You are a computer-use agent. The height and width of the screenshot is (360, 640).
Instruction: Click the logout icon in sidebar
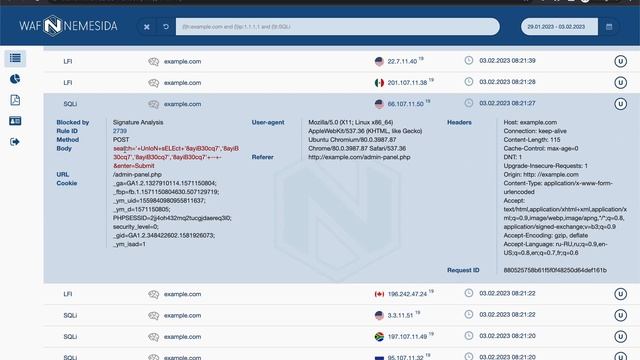click(15, 142)
